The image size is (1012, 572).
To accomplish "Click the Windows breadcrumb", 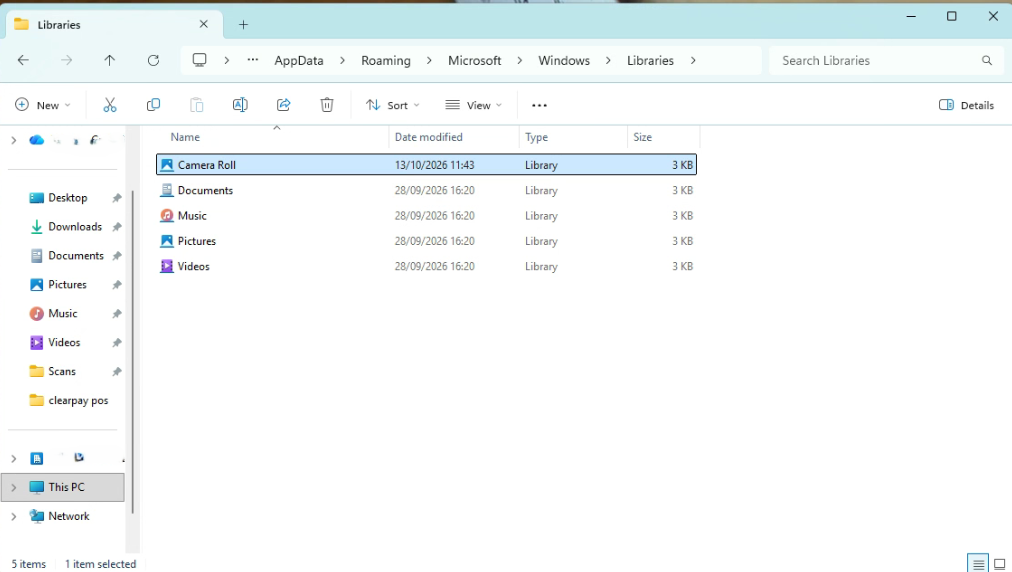I will click(x=564, y=60).
